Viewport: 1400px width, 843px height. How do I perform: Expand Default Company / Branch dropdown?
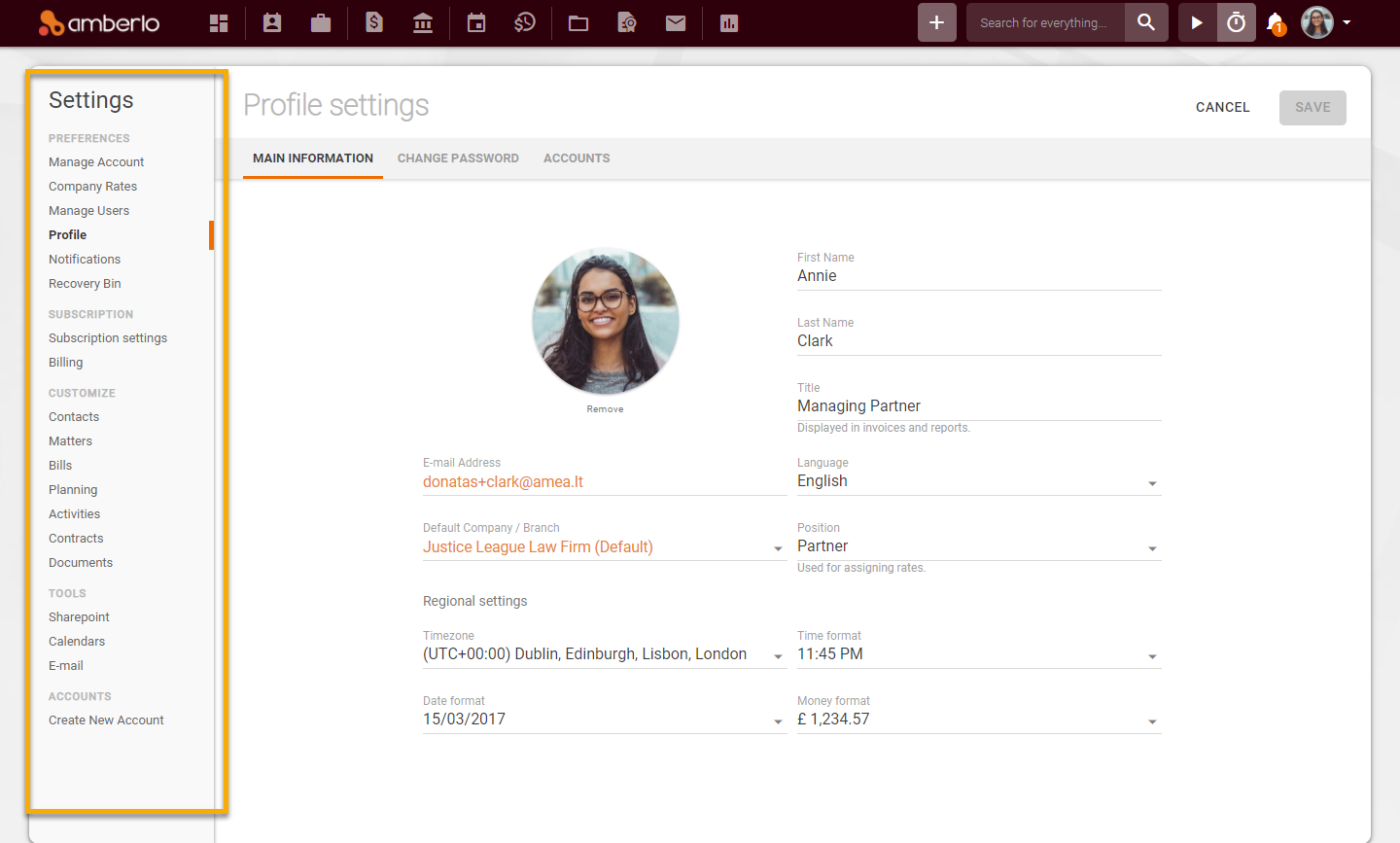click(x=605, y=547)
